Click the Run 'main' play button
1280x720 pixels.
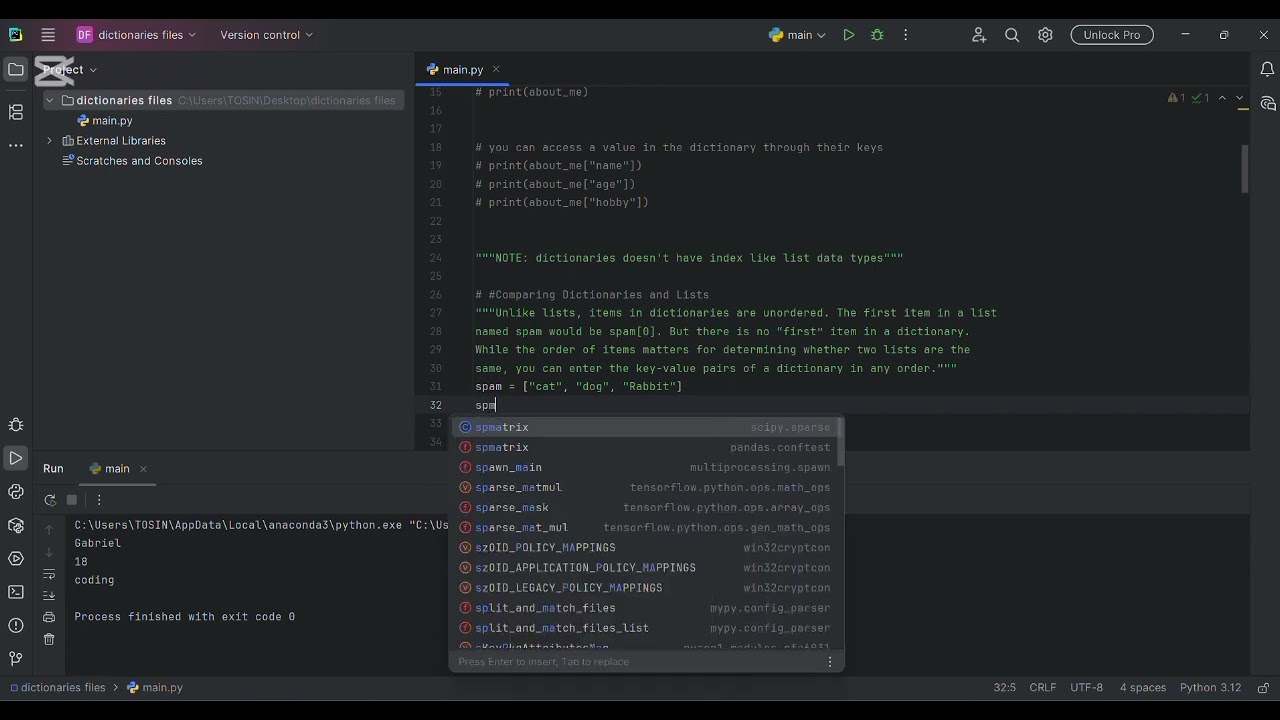[848, 35]
